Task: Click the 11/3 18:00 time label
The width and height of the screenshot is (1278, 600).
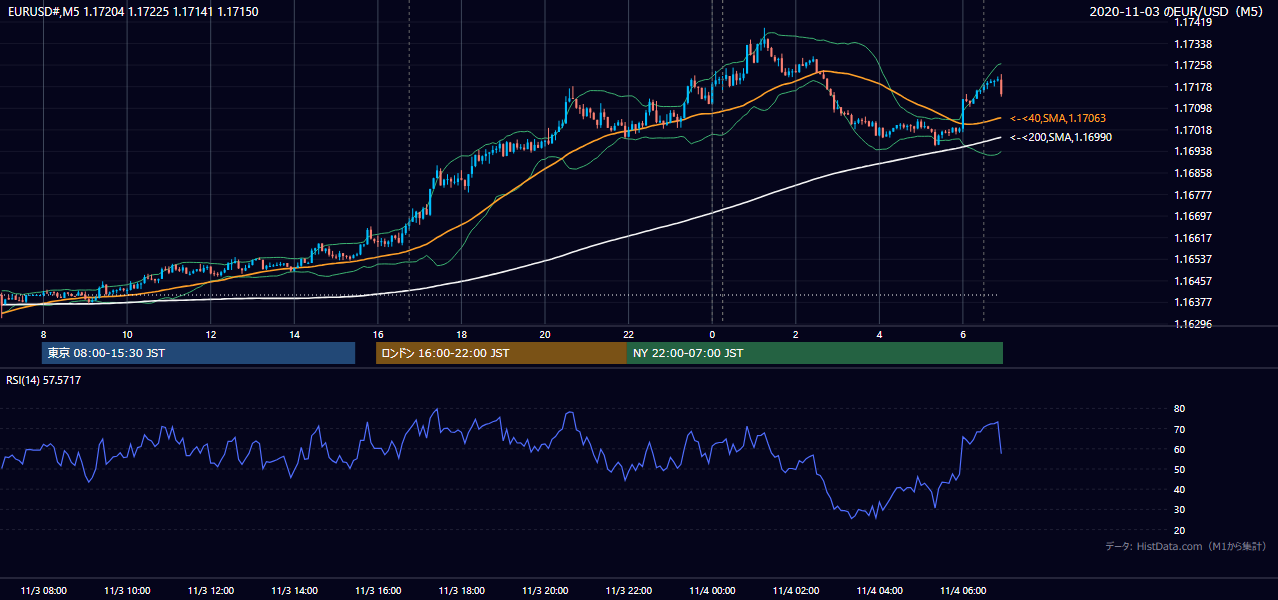Action: [461, 590]
